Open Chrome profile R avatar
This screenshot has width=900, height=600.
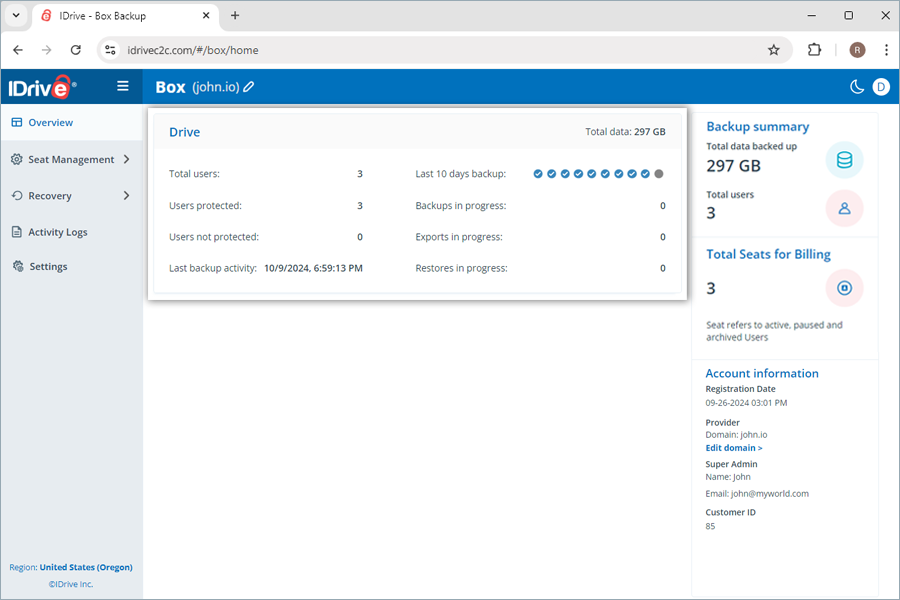click(857, 50)
